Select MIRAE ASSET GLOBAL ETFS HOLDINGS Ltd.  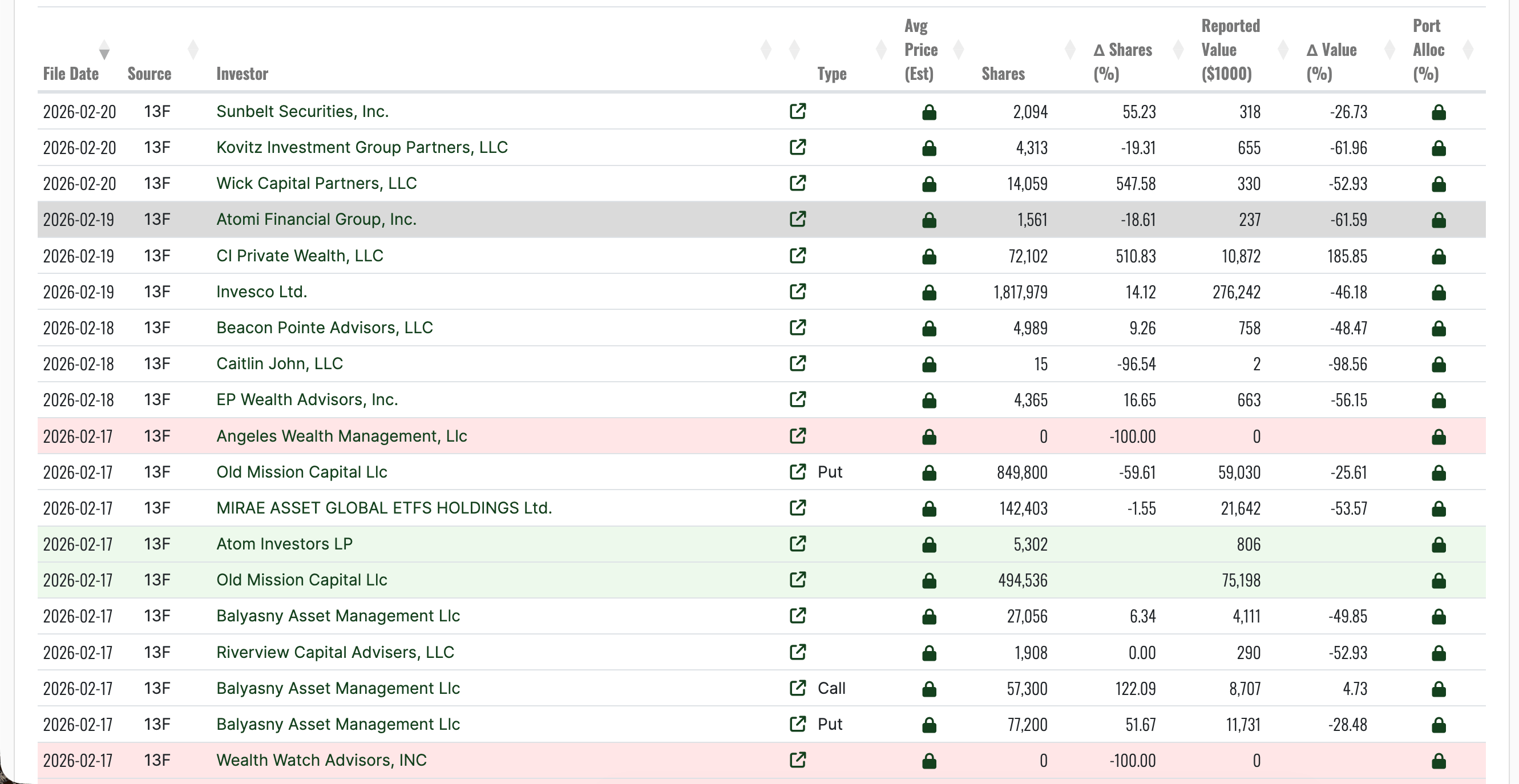coord(384,508)
